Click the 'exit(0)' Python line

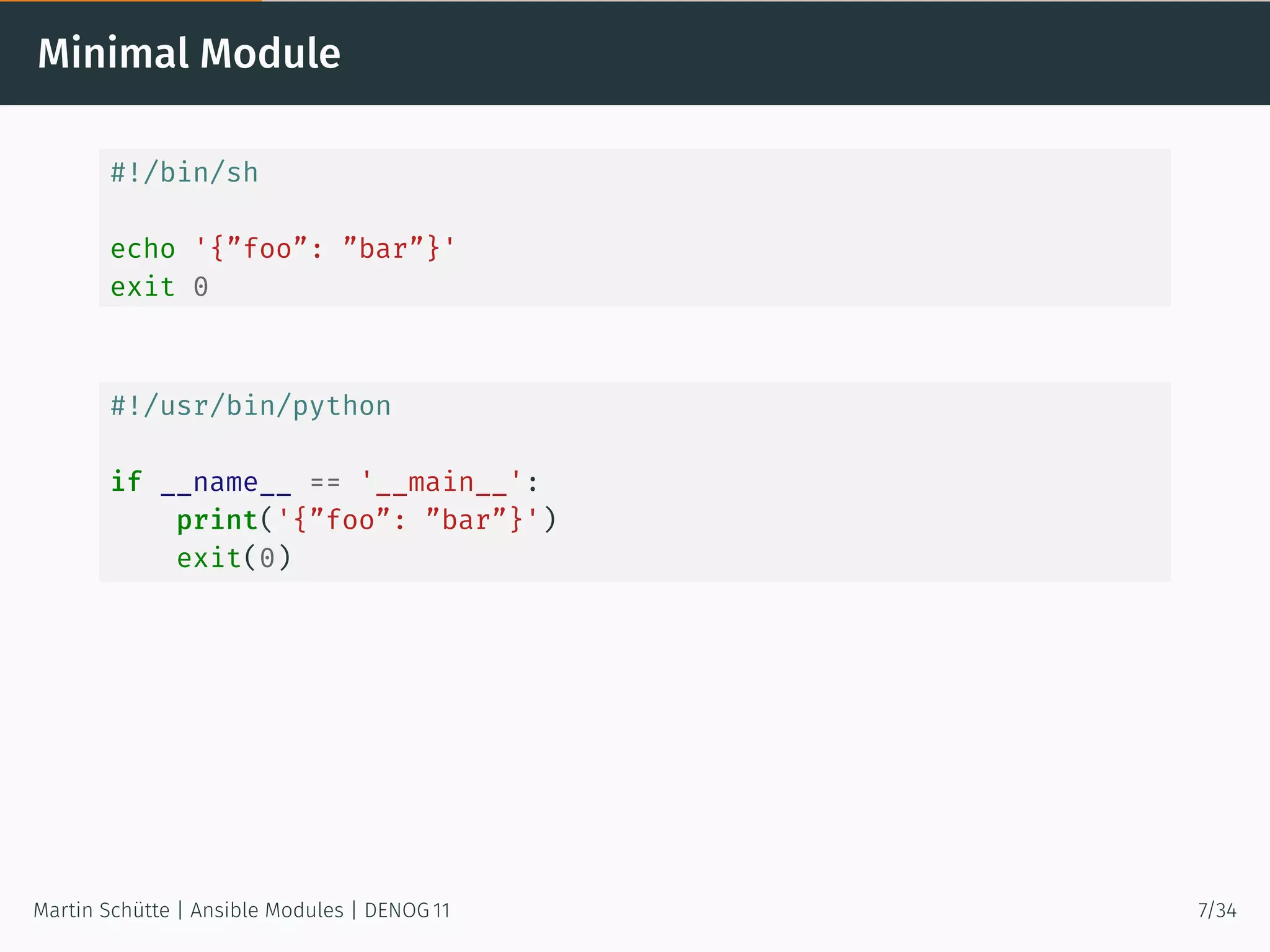(234, 558)
